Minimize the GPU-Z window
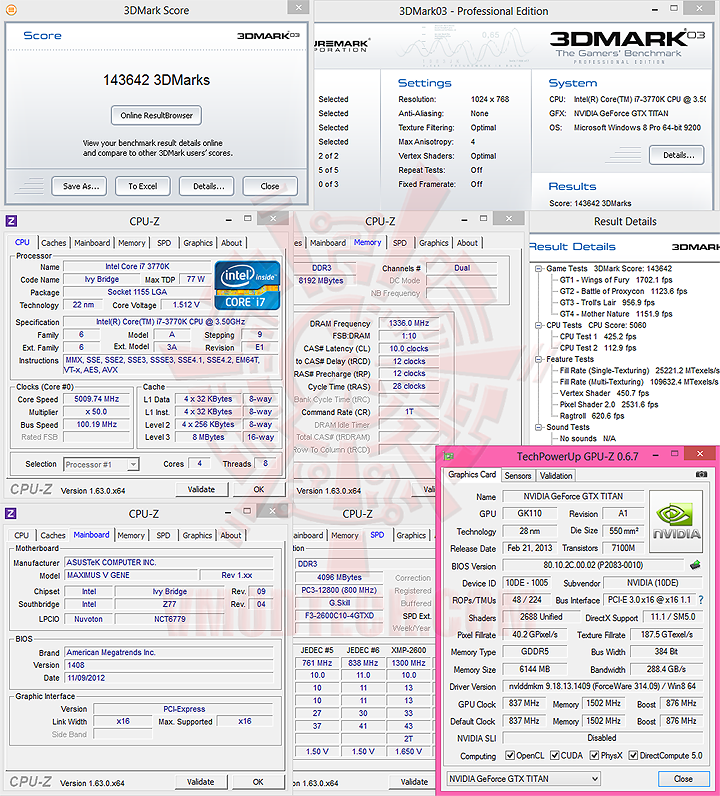720x796 pixels. click(x=656, y=455)
